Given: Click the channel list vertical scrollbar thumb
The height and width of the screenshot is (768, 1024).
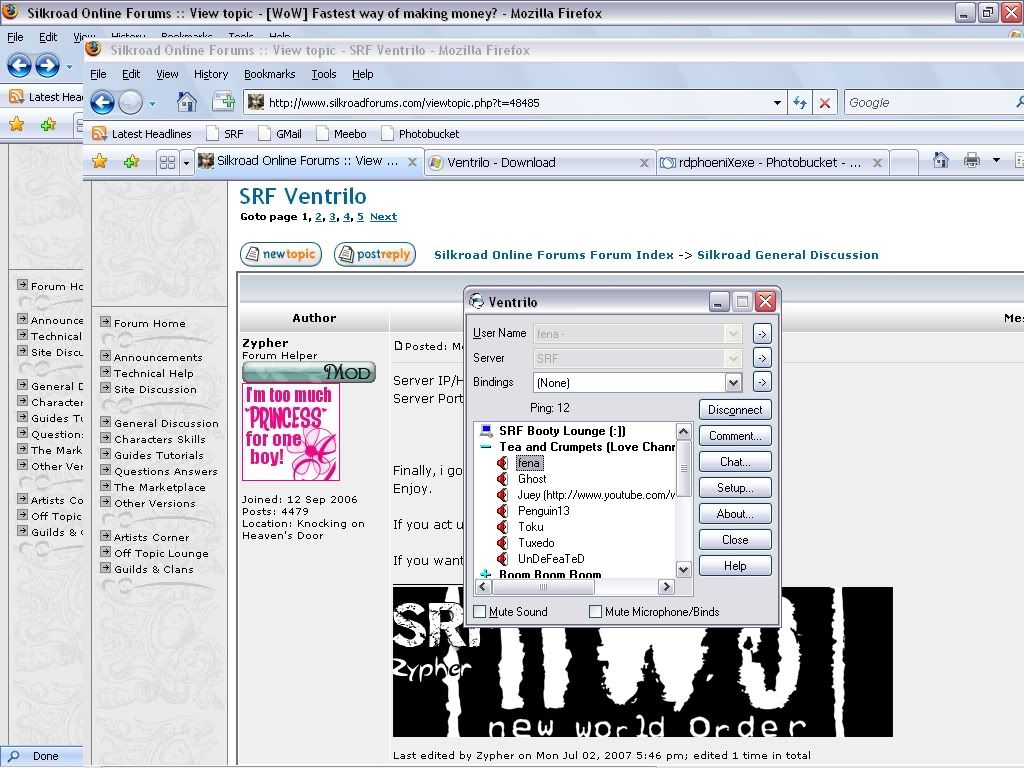Looking at the screenshot, I should point(683,468).
